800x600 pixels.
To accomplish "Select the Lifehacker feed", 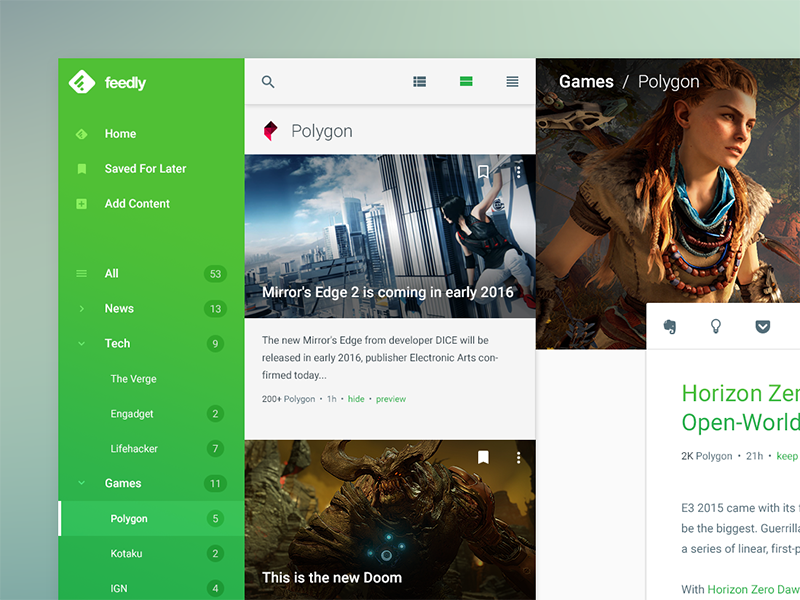I will coord(134,448).
